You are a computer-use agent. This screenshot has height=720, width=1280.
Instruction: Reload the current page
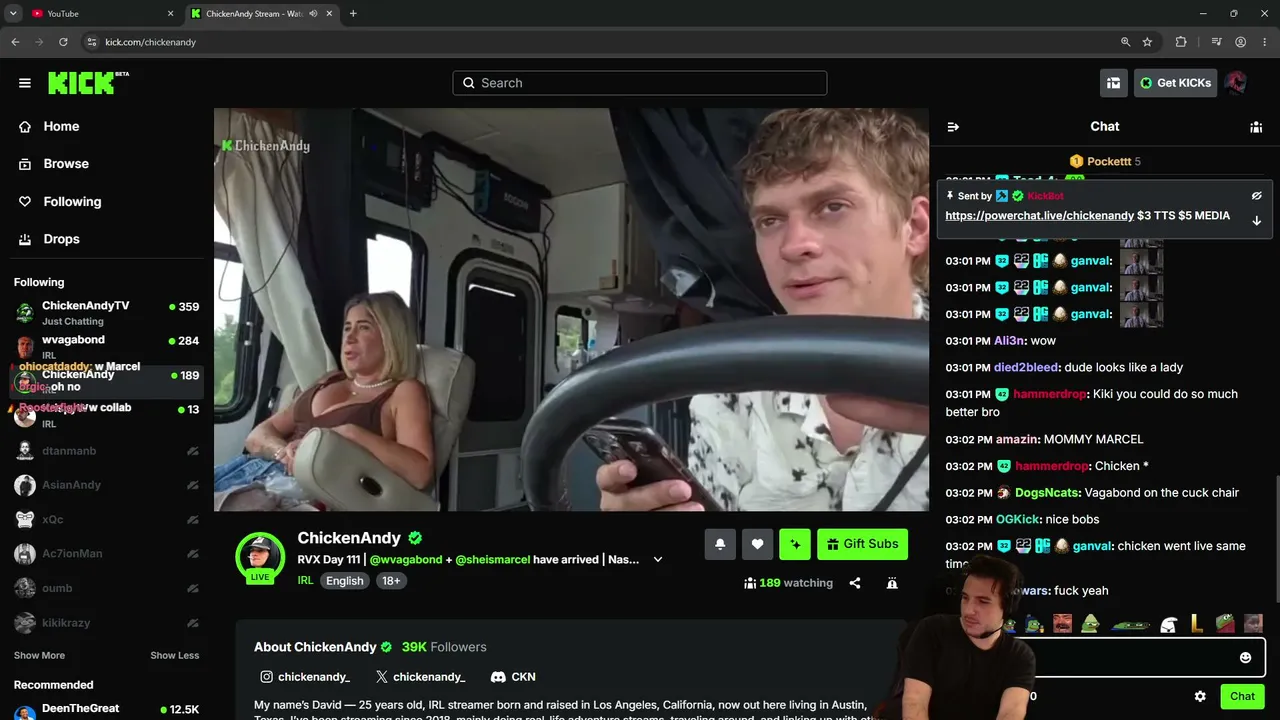click(x=63, y=42)
